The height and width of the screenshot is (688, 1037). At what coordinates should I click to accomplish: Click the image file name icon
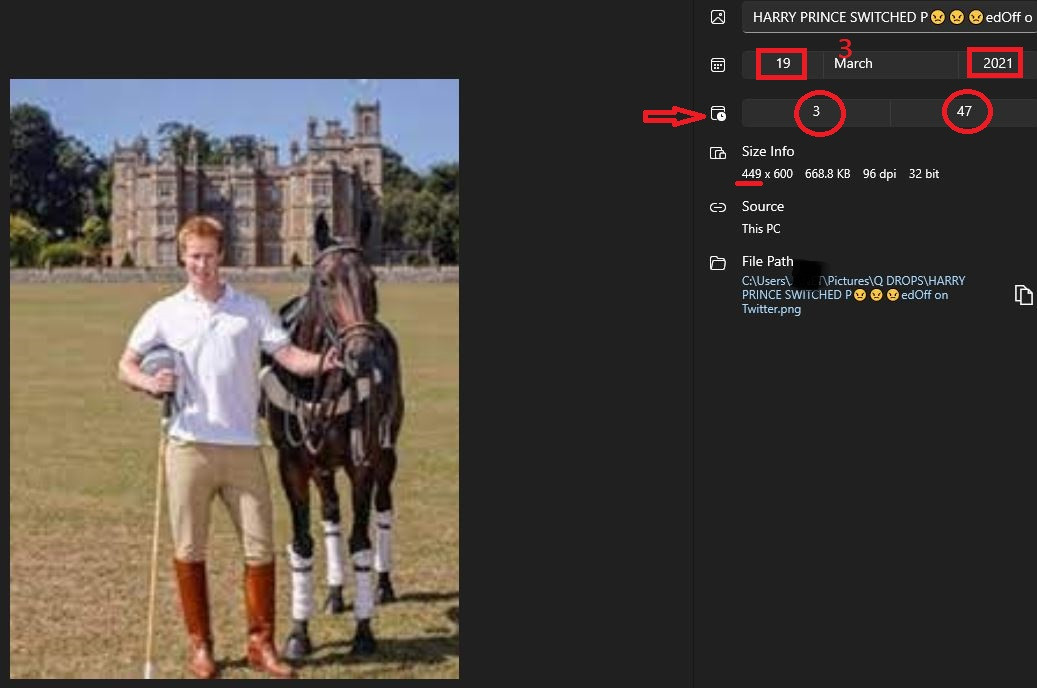[717, 17]
